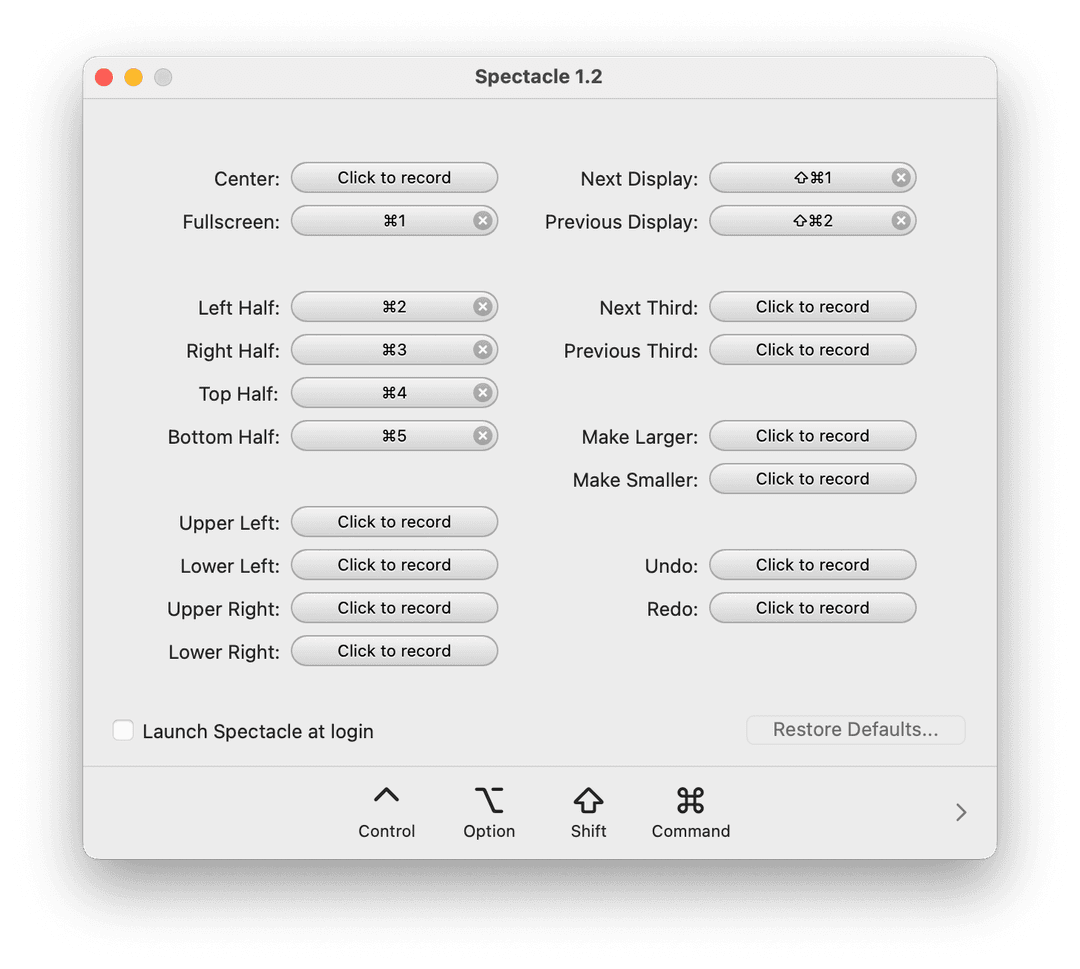Record a shortcut for Upper Left

394,522
